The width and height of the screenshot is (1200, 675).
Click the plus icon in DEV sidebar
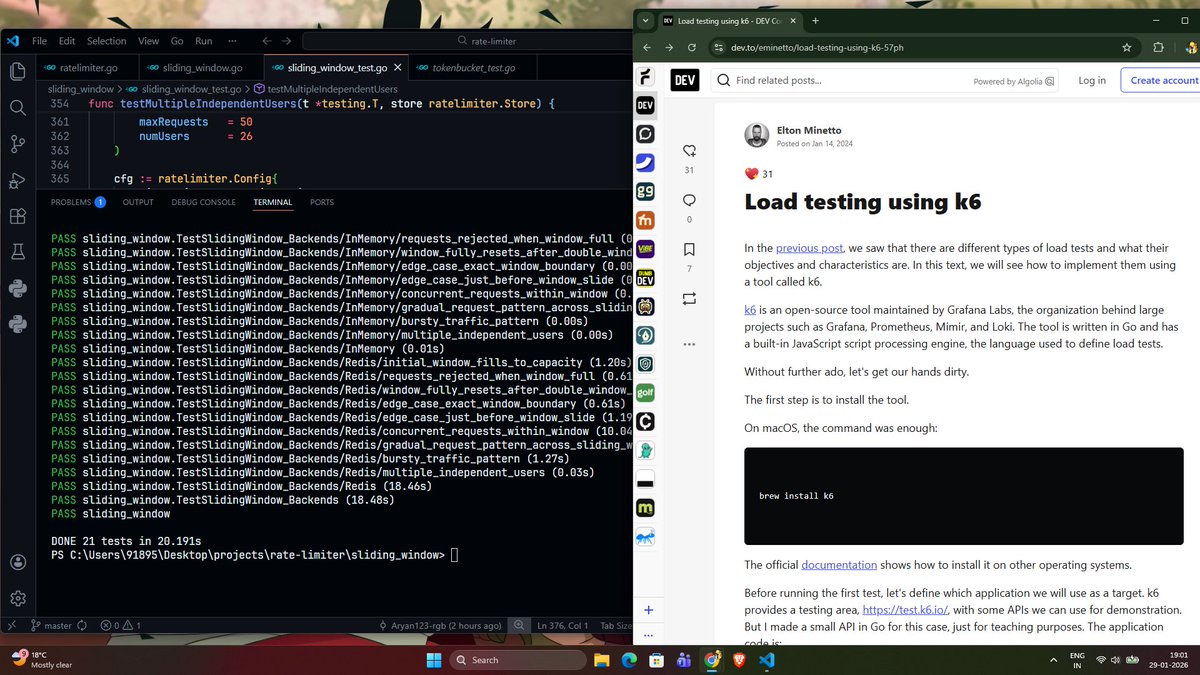coord(648,609)
